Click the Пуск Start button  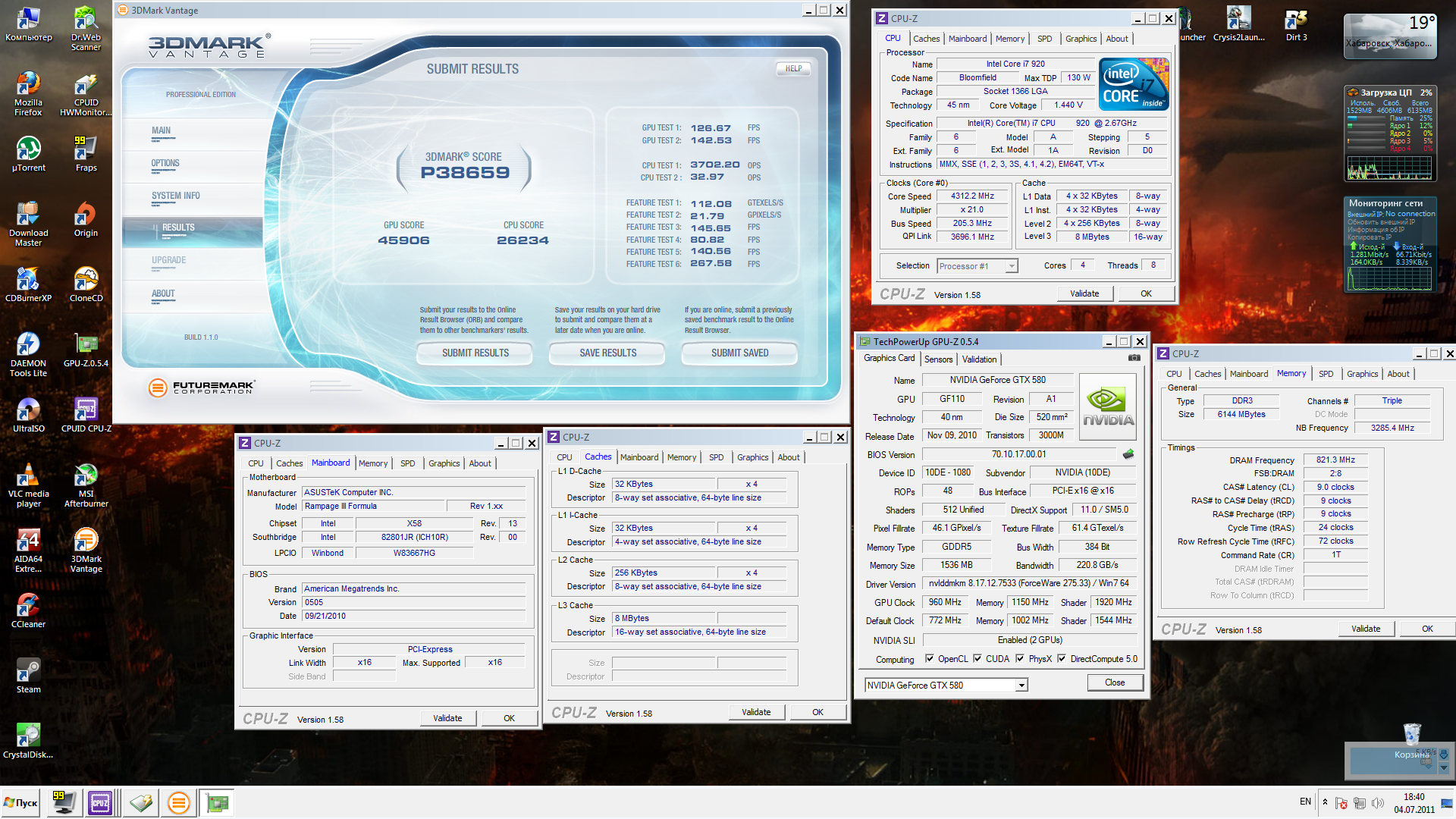pos(21,802)
